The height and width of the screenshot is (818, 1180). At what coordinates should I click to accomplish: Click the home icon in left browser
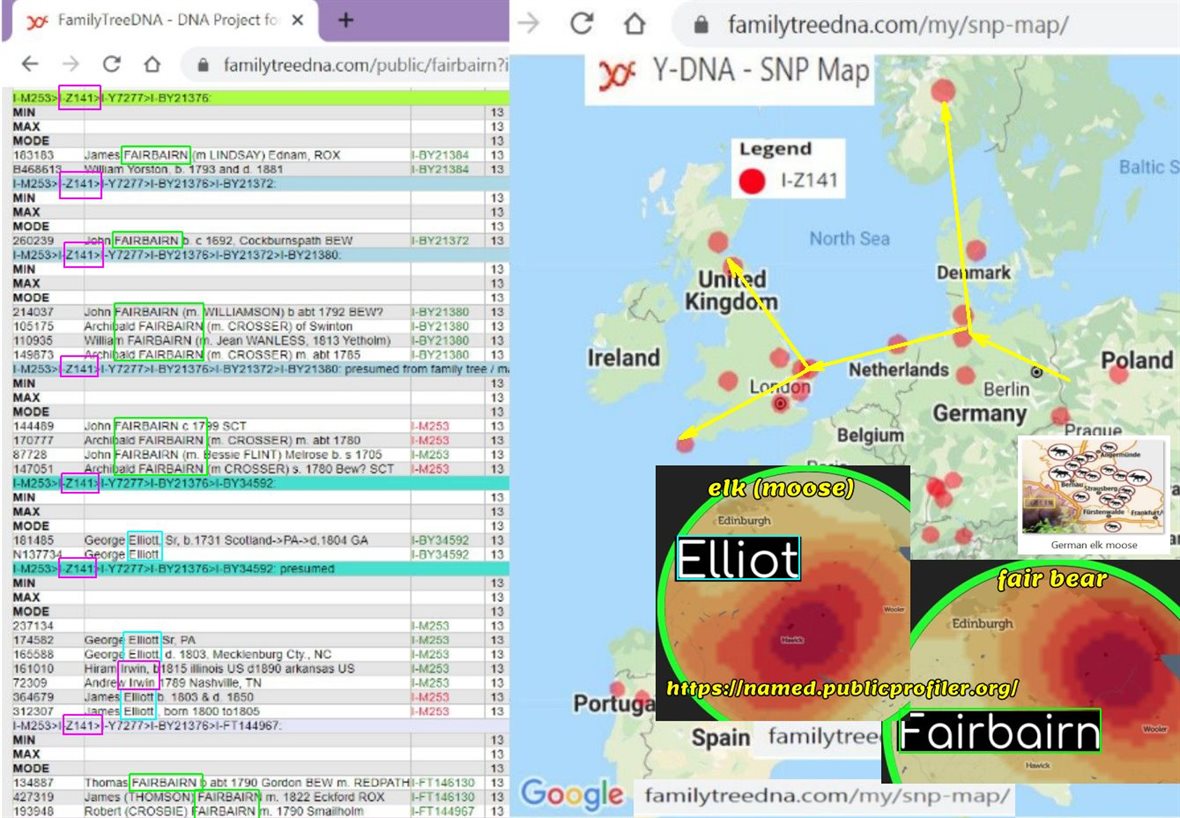pyautogui.click(x=151, y=64)
